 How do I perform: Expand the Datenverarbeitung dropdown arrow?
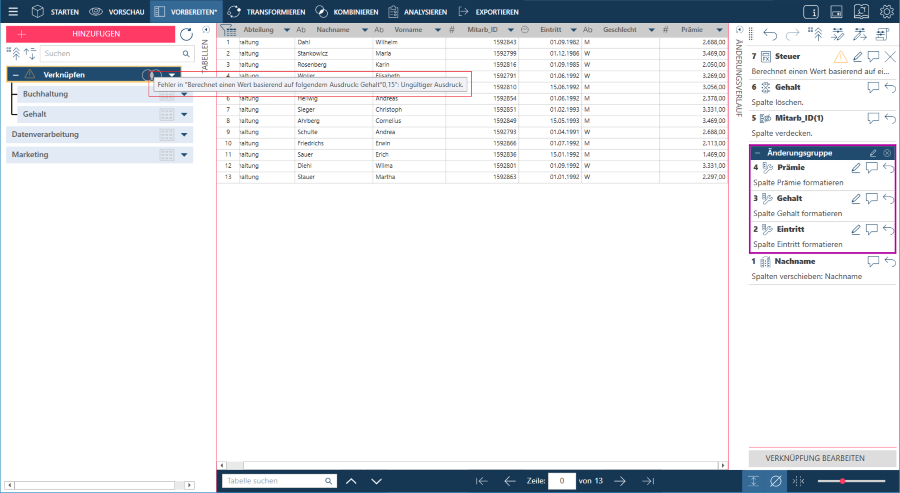(x=185, y=134)
